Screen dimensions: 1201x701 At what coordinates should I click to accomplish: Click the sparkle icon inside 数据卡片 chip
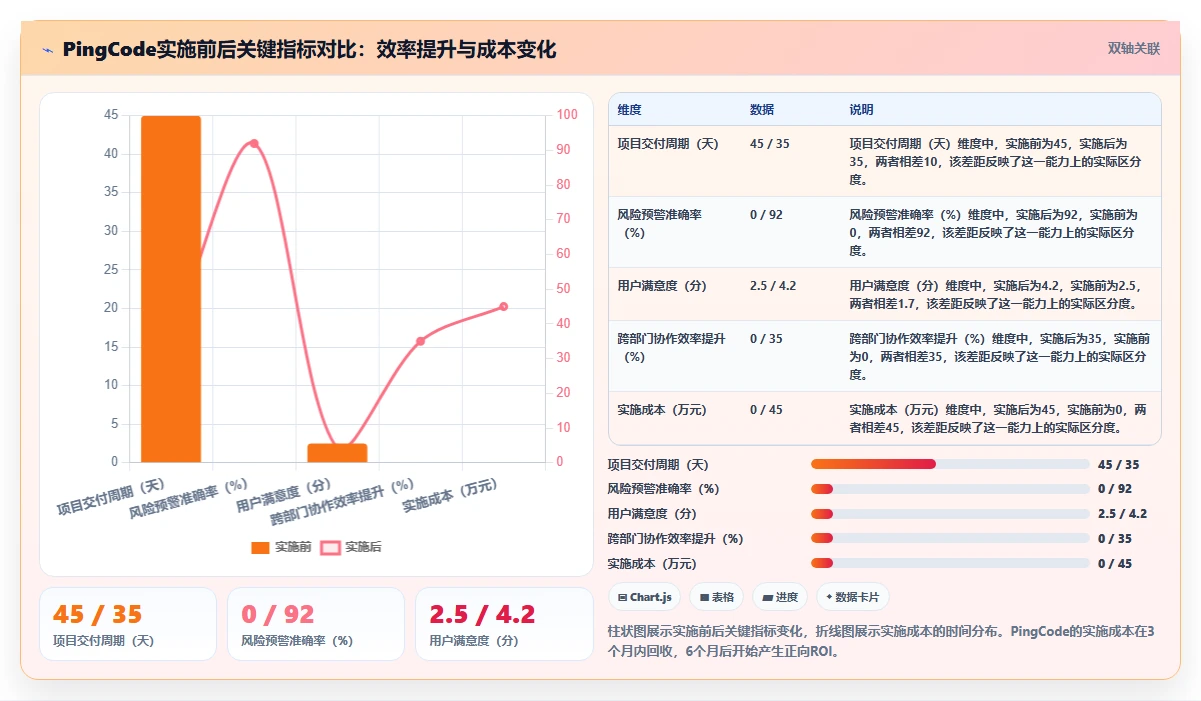click(830, 597)
